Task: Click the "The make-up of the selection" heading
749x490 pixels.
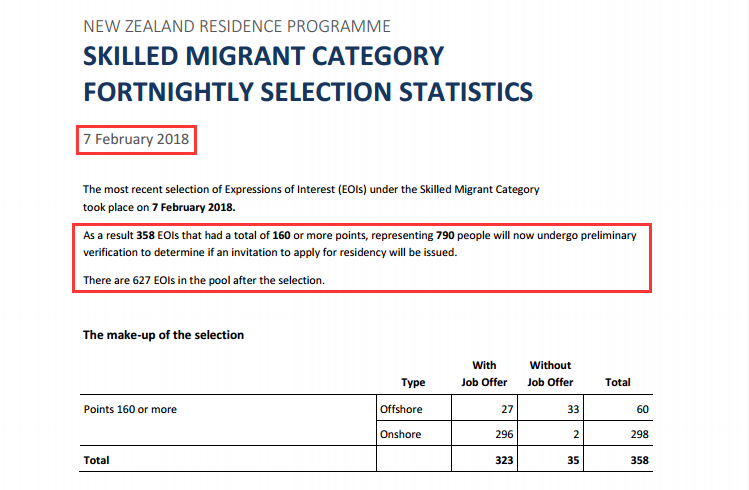Action: (x=163, y=335)
